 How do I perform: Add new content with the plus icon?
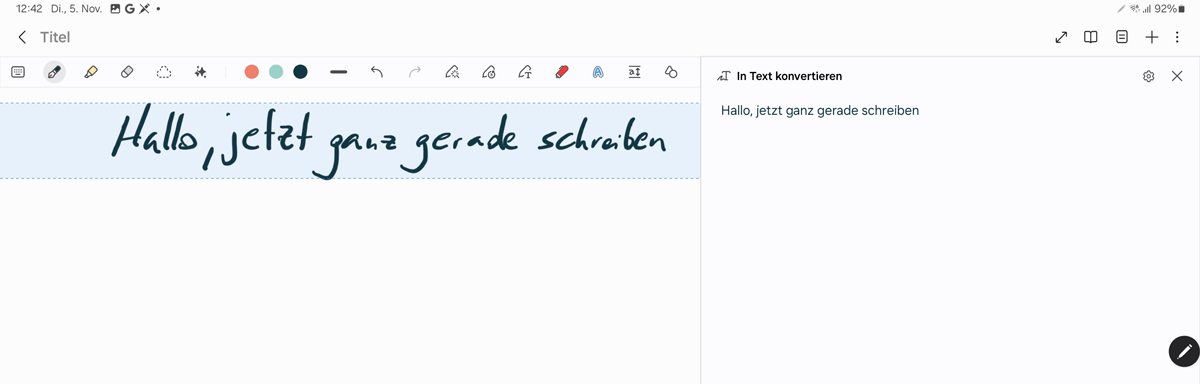coord(1152,37)
